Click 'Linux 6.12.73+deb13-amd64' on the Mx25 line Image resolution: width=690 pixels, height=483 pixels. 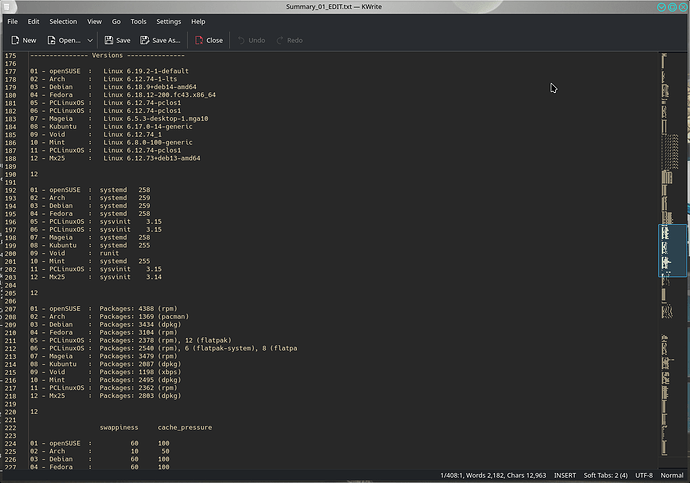coord(152,158)
